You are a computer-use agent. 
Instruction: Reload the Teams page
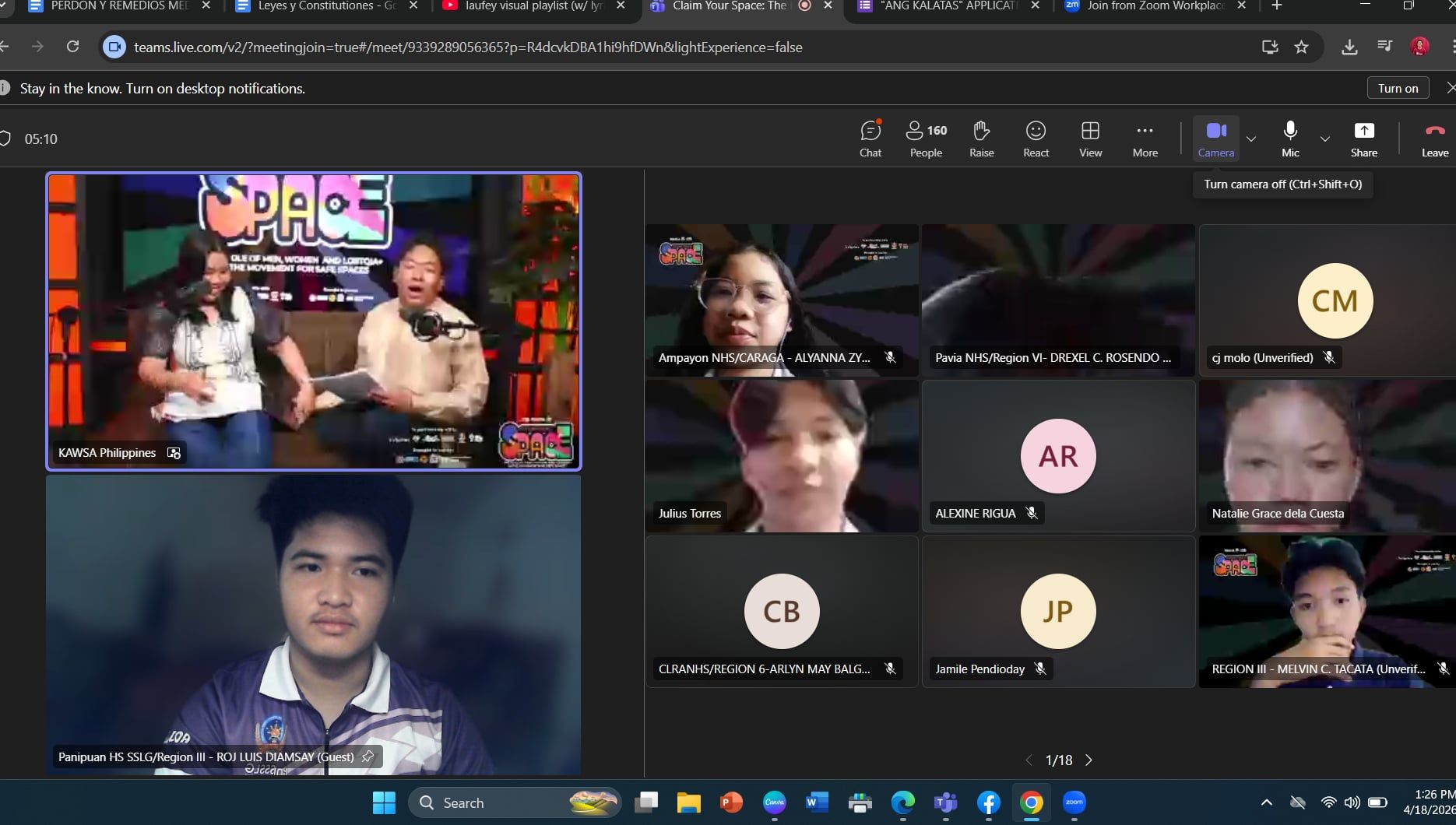[x=72, y=47]
